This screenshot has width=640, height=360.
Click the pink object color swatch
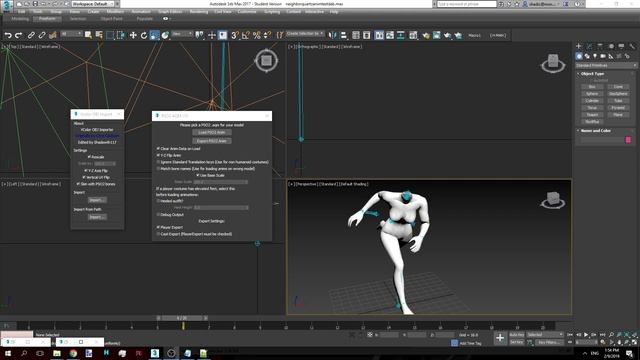pos(628,140)
